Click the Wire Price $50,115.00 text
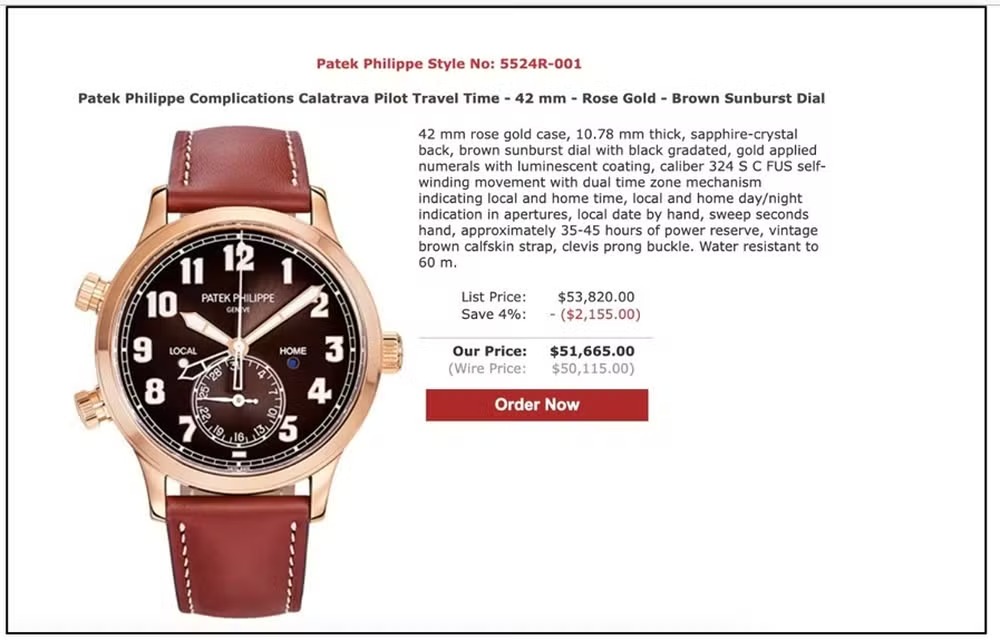Viewport: 1000px width, 640px height. 593,368
